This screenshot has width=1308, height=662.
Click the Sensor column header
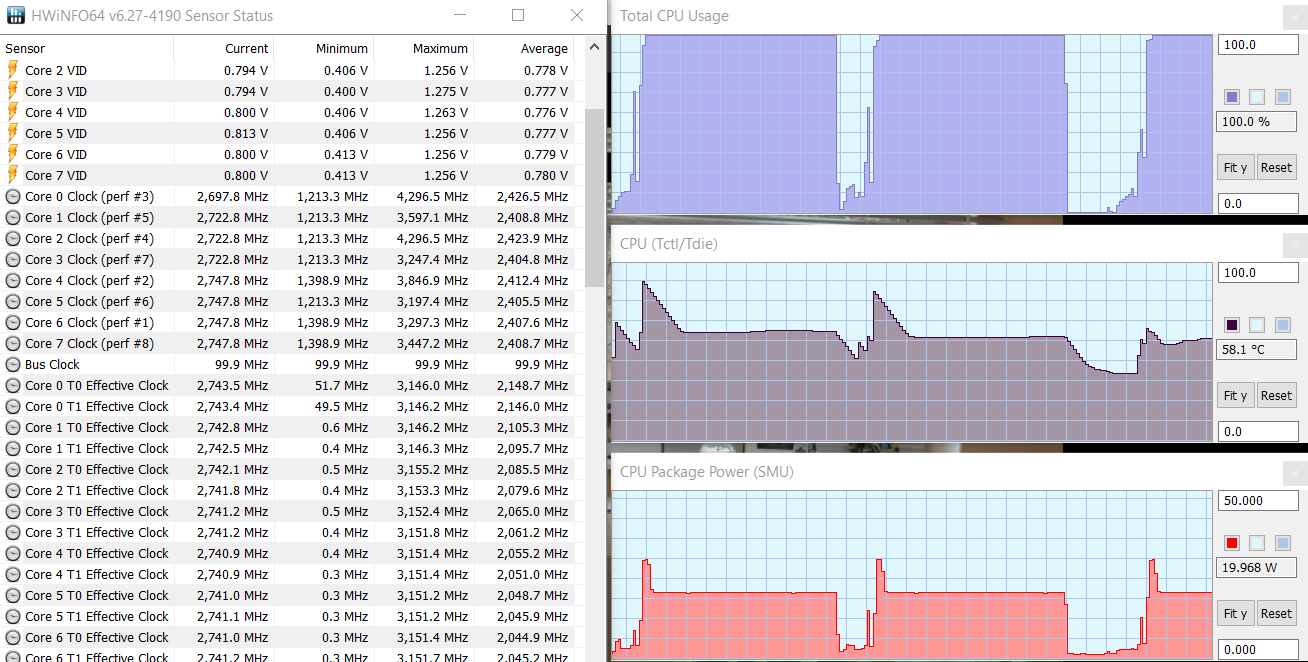coord(87,48)
